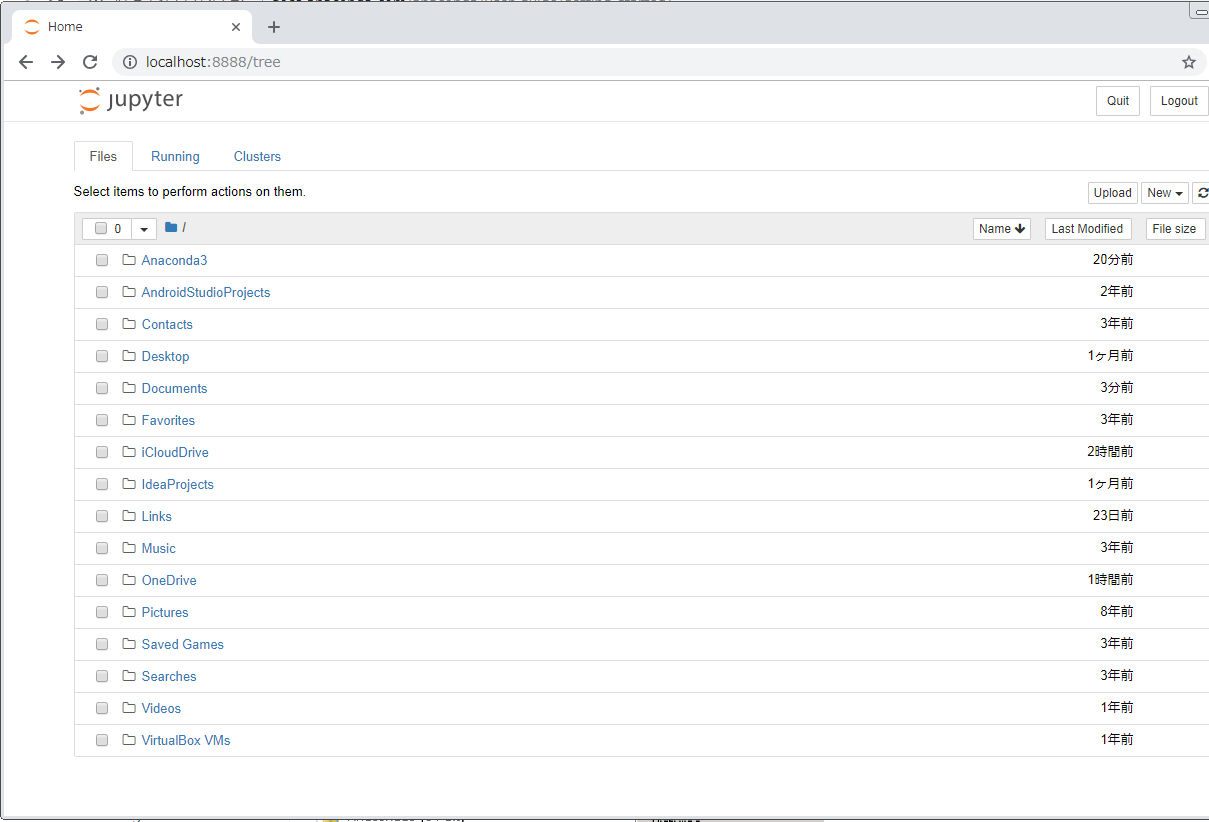Go back with browser back arrow
The height and width of the screenshot is (822, 1209).
(x=26, y=62)
